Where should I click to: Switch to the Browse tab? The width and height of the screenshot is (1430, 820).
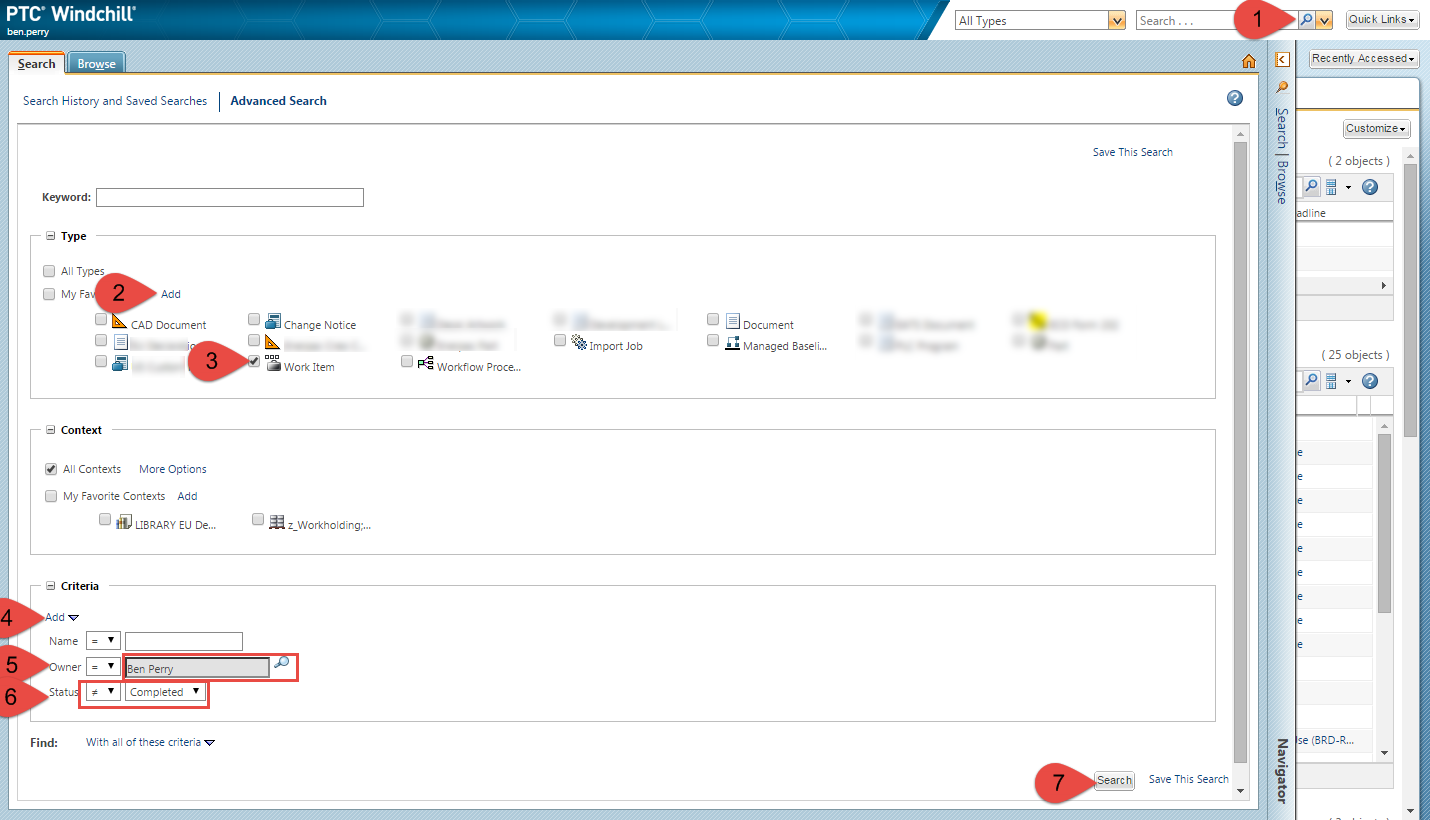[97, 63]
